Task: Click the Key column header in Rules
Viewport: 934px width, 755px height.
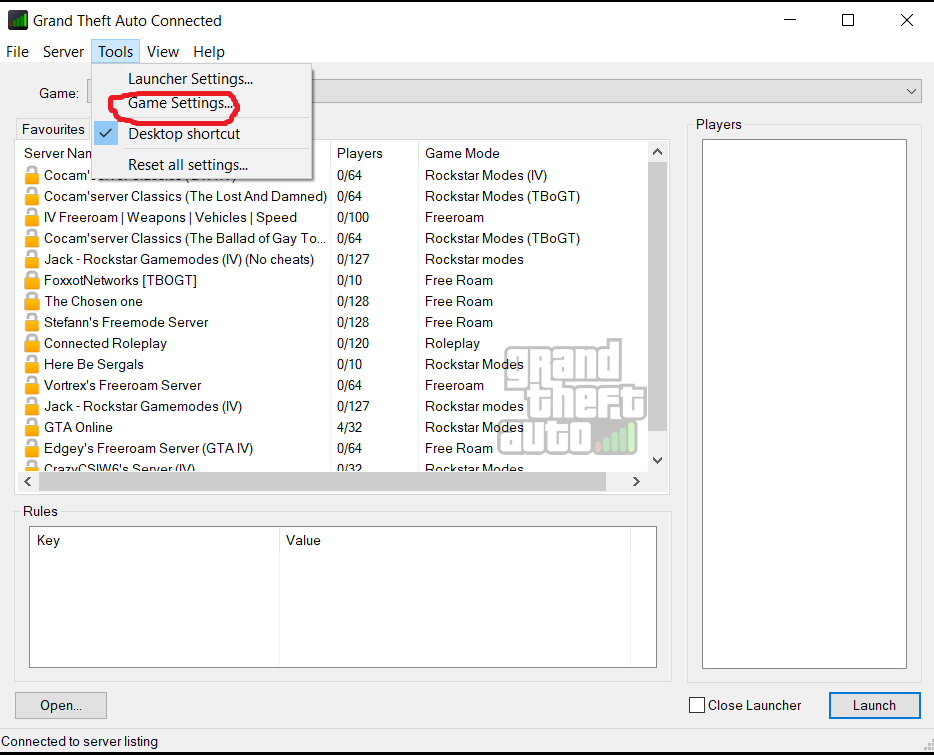Action: point(154,540)
